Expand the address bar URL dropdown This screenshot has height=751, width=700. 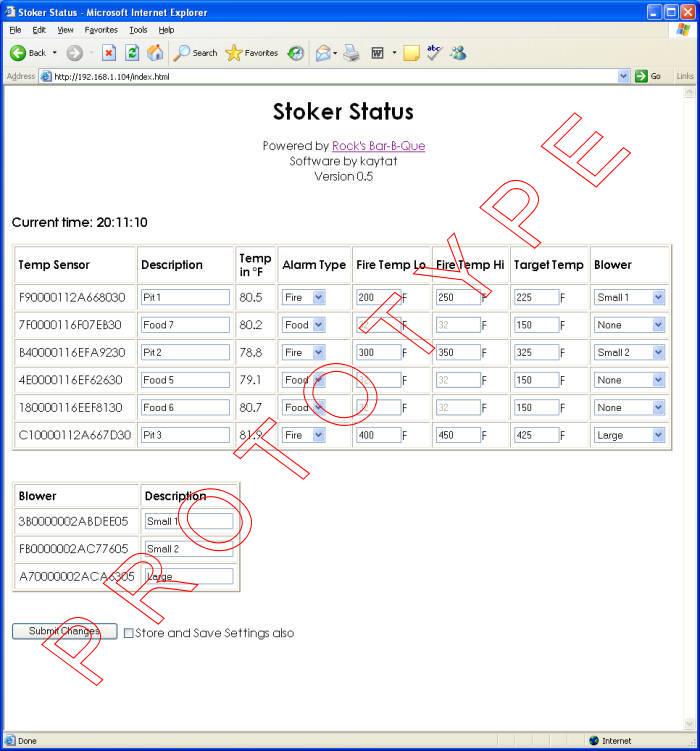pos(623,76)
